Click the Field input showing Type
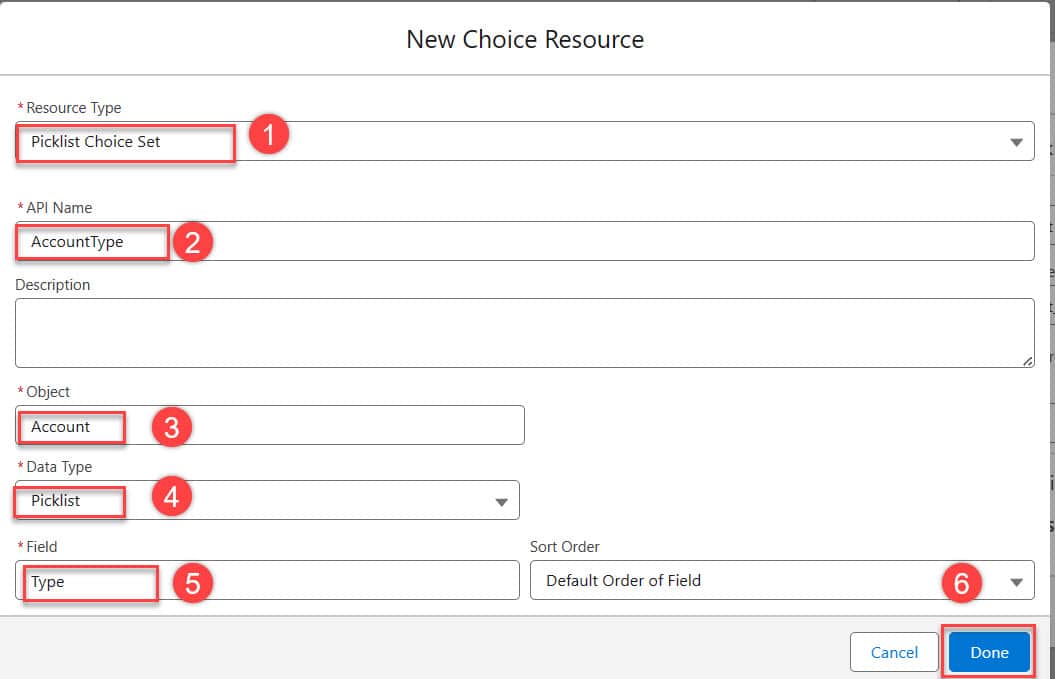Image resolution: width=1055 pixels, height=679 pixels. click(267, 580)
